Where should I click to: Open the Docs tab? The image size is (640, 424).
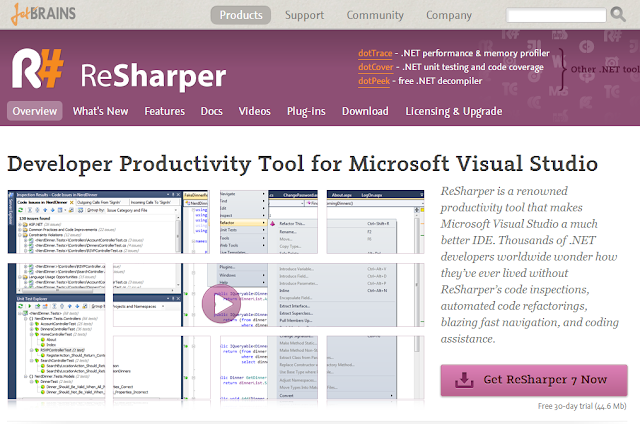[x=211, y=111]
